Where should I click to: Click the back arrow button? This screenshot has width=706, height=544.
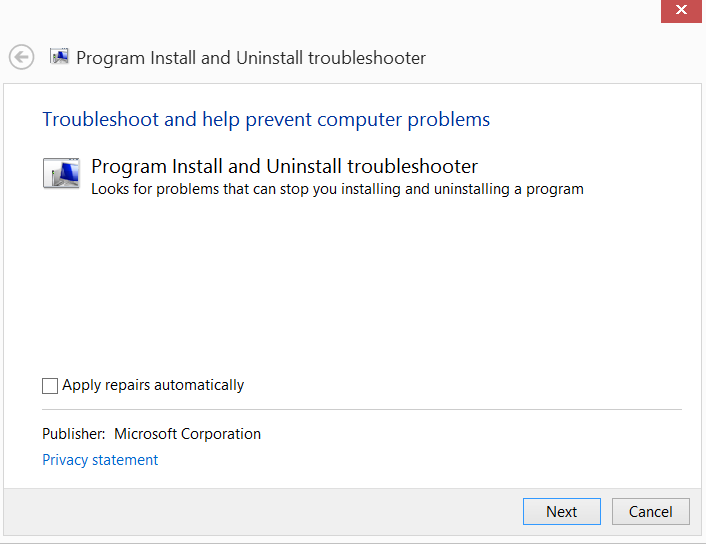click(x=21, y=57)
